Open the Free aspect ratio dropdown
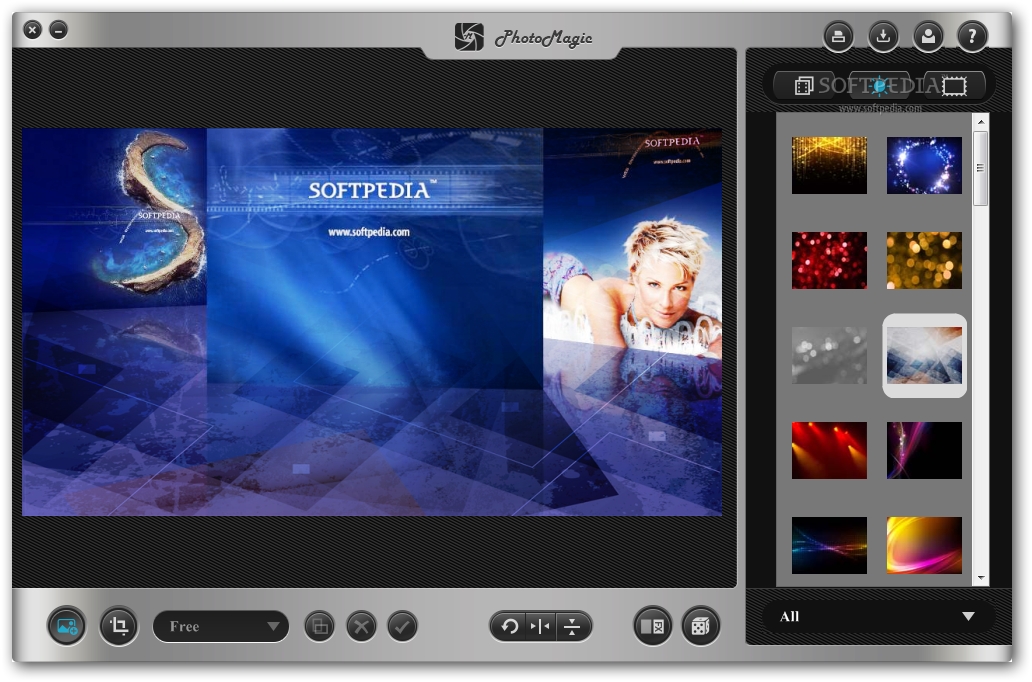The image size is (1032, 682). tap(221, 627)
